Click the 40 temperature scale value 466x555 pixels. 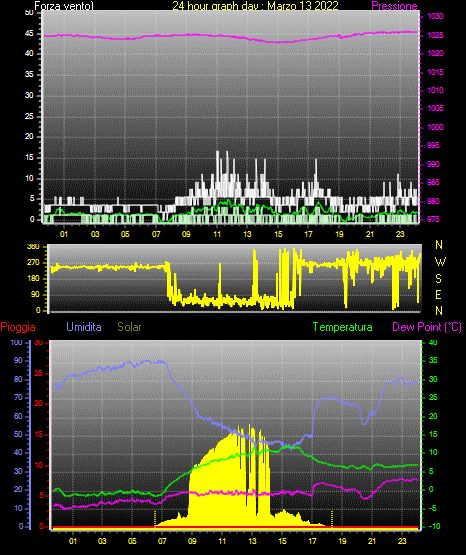point(433,342)
